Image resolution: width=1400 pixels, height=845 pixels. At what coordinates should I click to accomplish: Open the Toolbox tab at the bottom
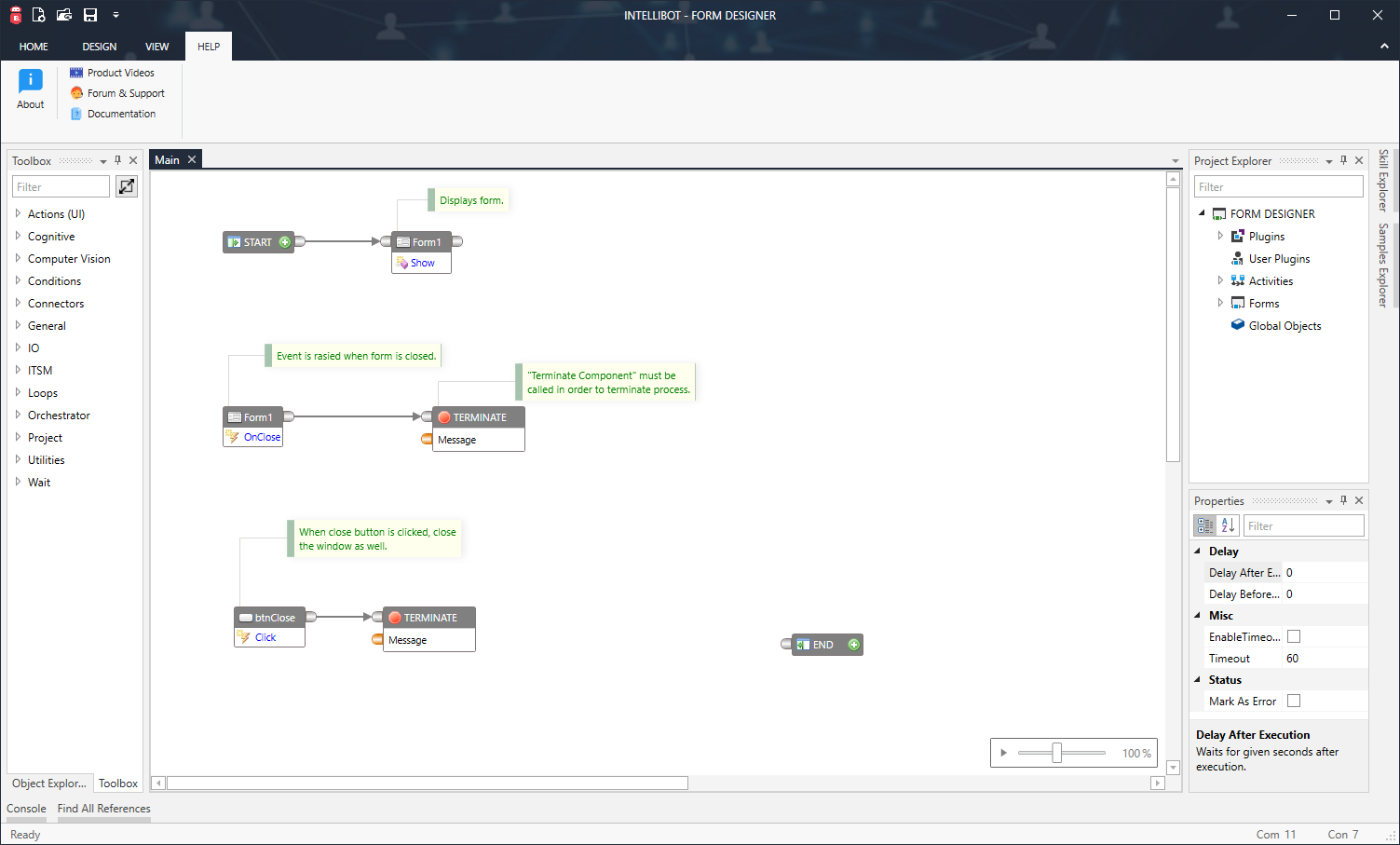[x=117, y=784]
